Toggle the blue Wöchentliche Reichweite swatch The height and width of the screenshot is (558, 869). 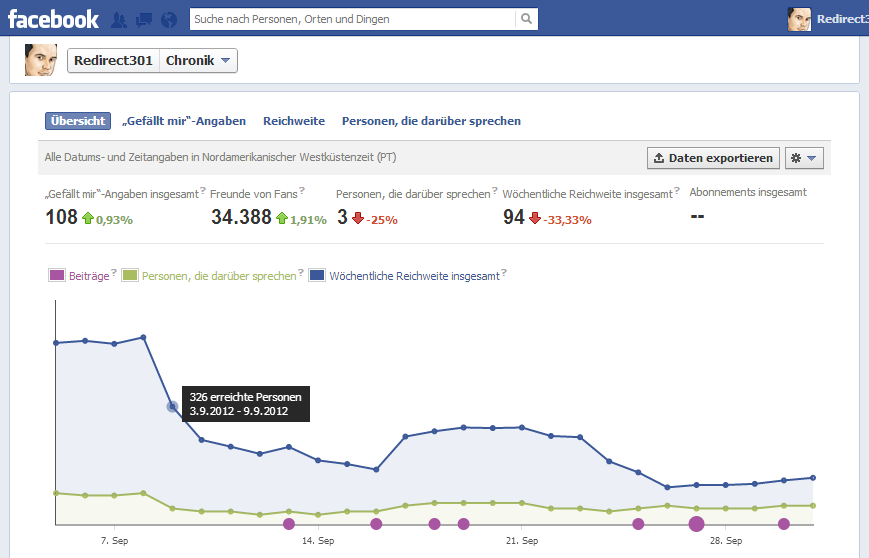(317, 275)
